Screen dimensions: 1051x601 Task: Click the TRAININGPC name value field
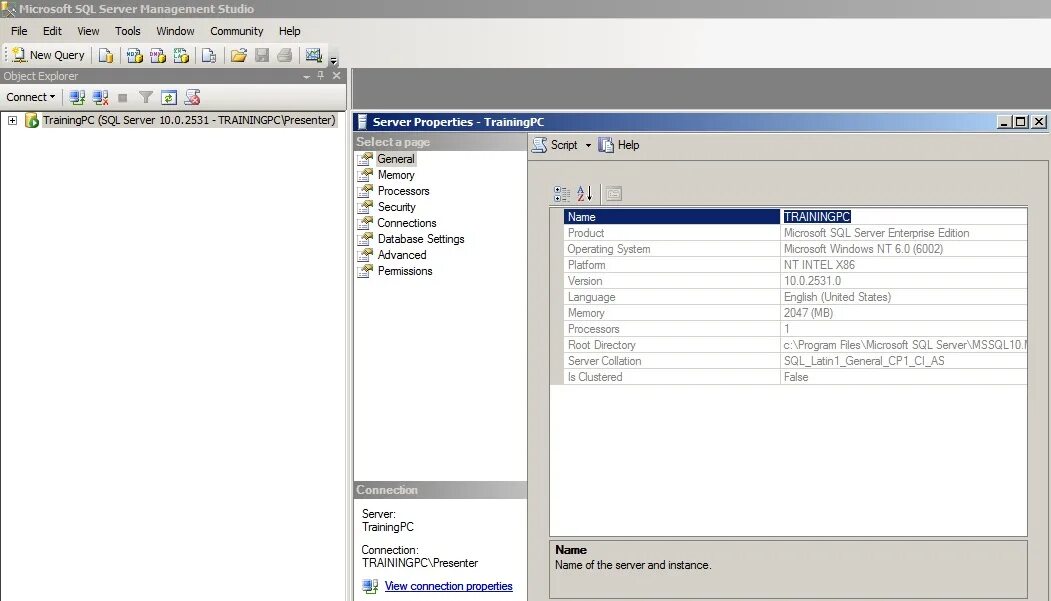coord(904,216)
